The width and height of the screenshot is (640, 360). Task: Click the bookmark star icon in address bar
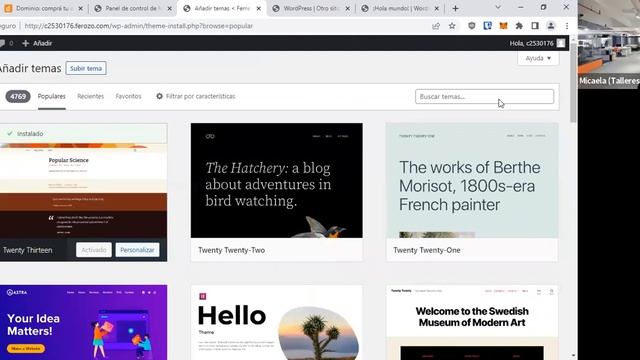point(452,26)
